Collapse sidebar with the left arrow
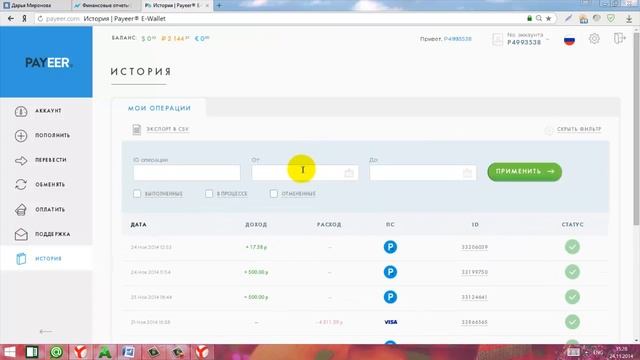The height and width of the screenshot is (360, 640). [45, 331]
